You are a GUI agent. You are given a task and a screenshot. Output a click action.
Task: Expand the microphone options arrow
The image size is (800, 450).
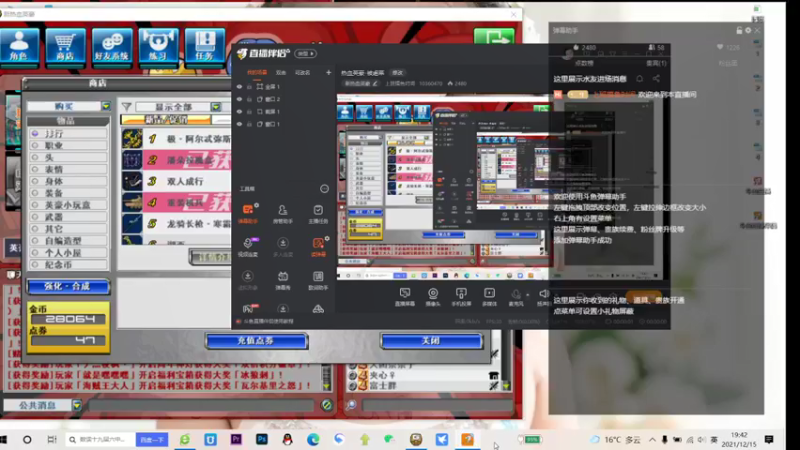pos(528,294)
